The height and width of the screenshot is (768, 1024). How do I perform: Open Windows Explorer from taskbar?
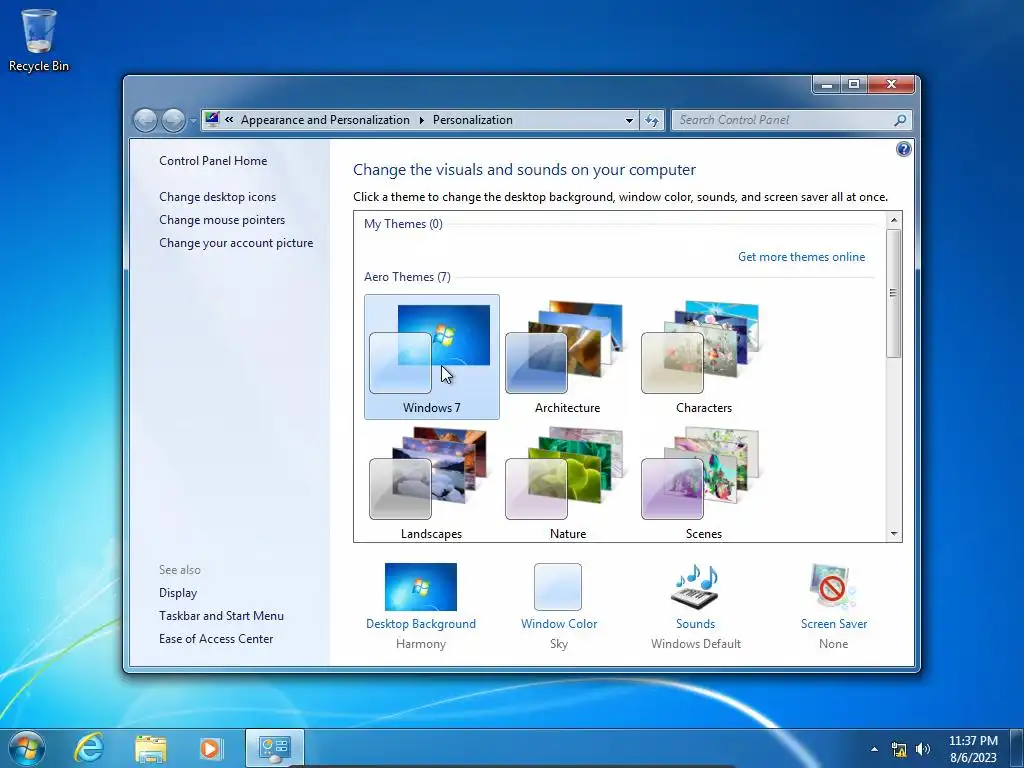pos(151,748)
